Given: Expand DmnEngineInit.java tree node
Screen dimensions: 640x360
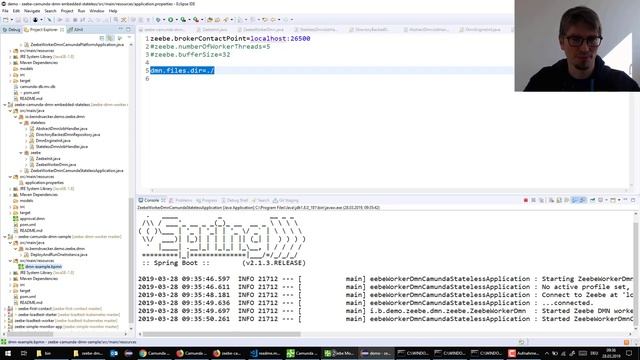Looking at the screenshot, I should [x=27, y=140].
